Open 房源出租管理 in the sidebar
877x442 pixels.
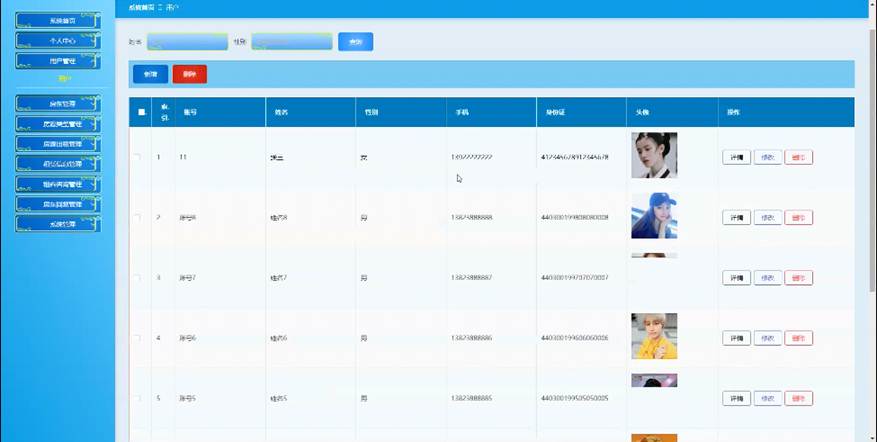pos(58,144)
